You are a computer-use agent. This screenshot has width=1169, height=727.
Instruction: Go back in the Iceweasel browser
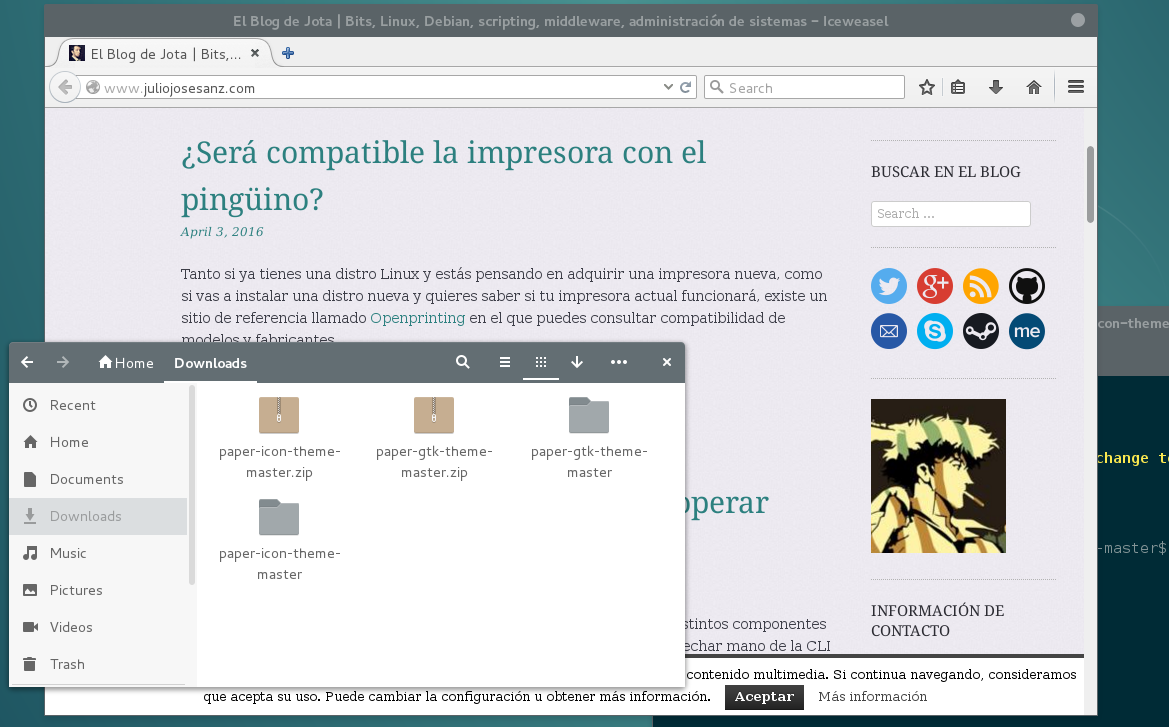pyautogui.click(x=65, y=87)
